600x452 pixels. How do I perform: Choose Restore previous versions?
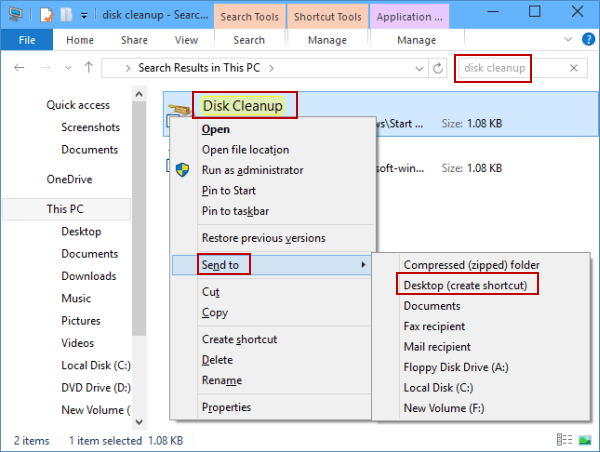272,238
